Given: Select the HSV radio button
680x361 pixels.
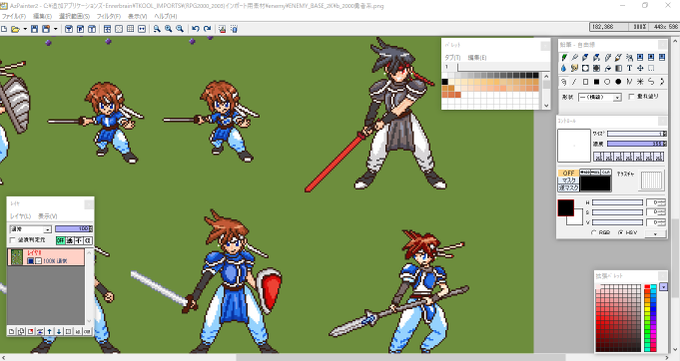Looking at the screenshot, I should pos(620,233).
